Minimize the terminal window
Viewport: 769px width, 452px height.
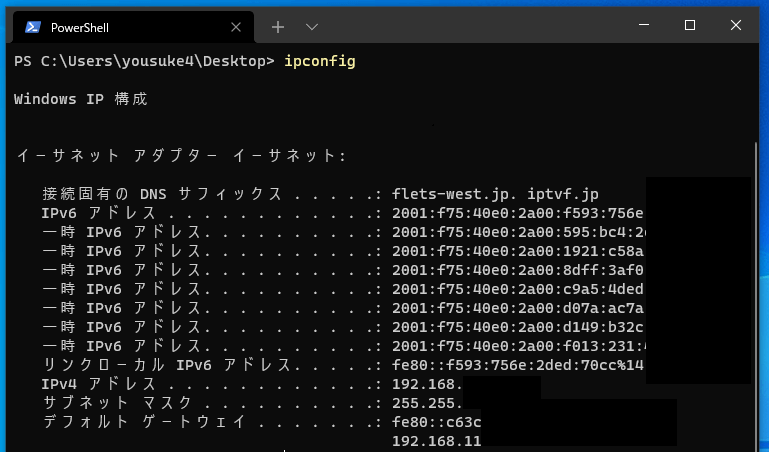644,25
